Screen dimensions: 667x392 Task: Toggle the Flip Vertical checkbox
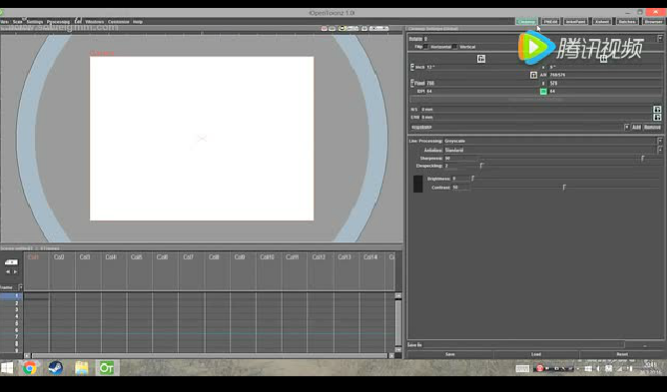coord(455,47)
